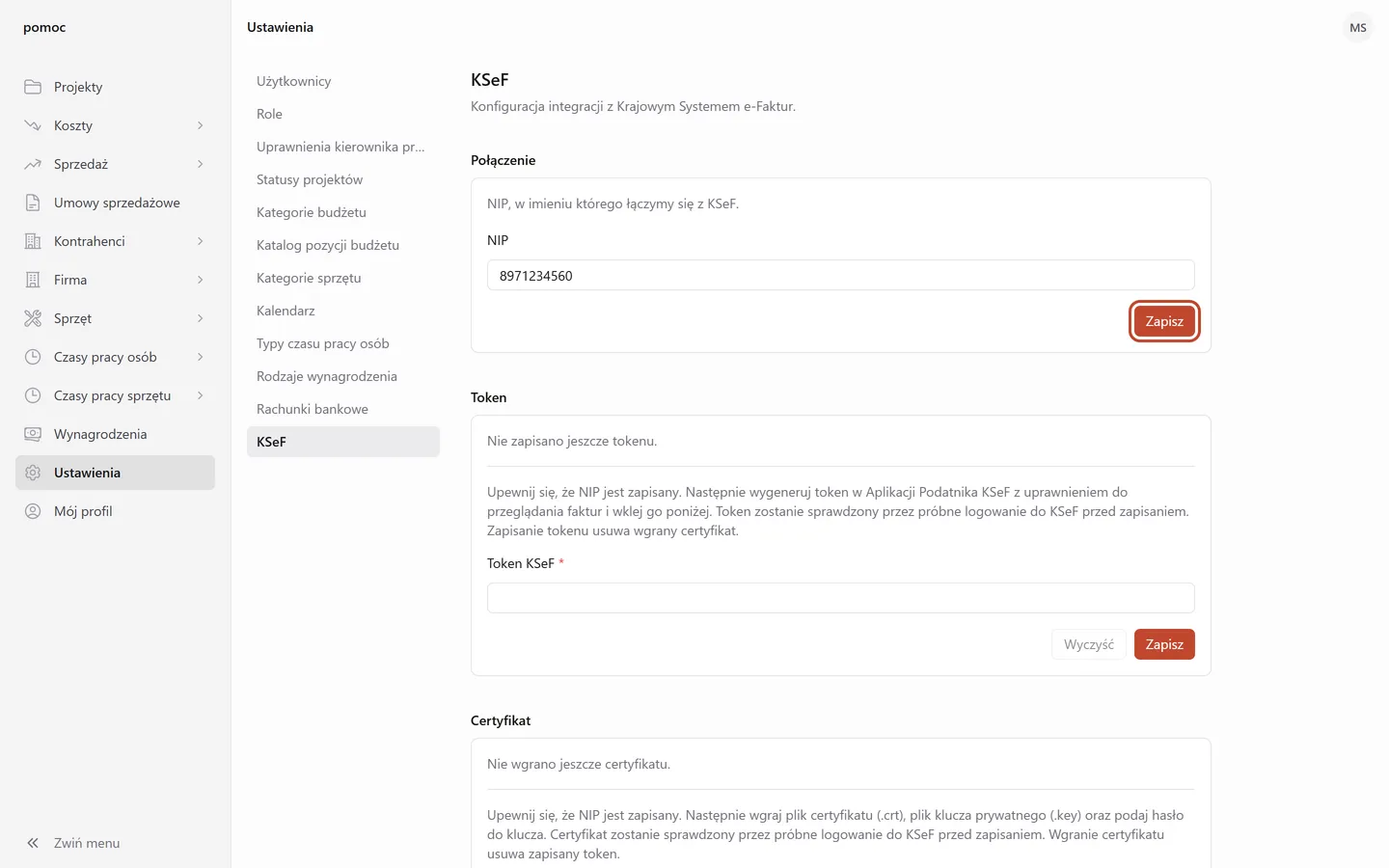The height and width of the screenshot is (868, 1389).
Task: Open Kategorie budżetu settings
Action: click(343, 212)
